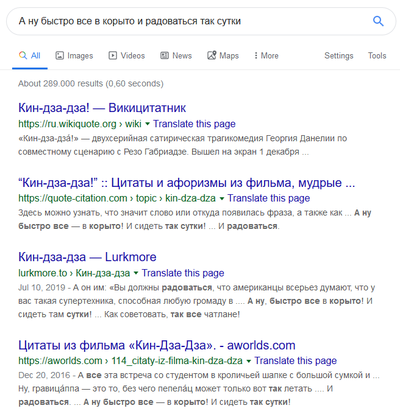This screenshot has width=400, height=414.
Task: Open the aworlds.com Цитаты из фильма result
Action: click(157, 345)
